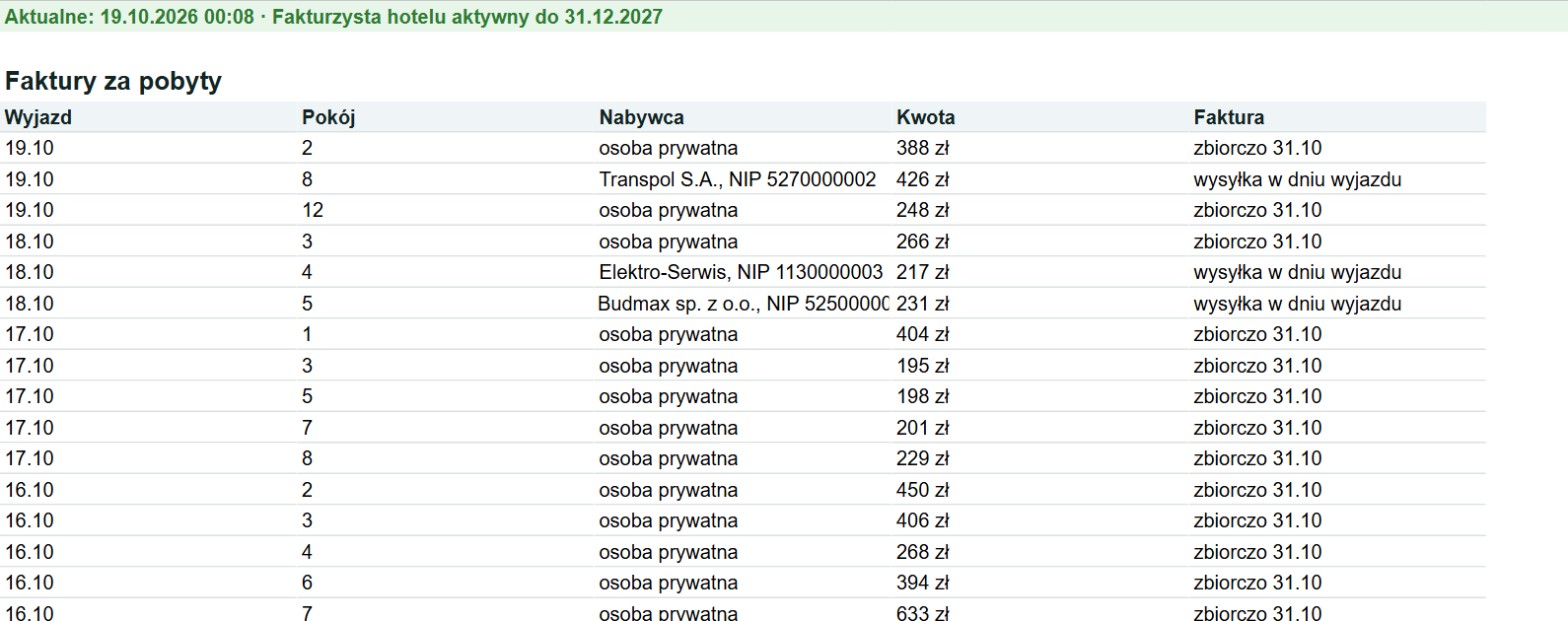Click the "Pokój" column header
Image resolution: width=1568 pixels, height=621 pixels.
click(x=328, y=117)
